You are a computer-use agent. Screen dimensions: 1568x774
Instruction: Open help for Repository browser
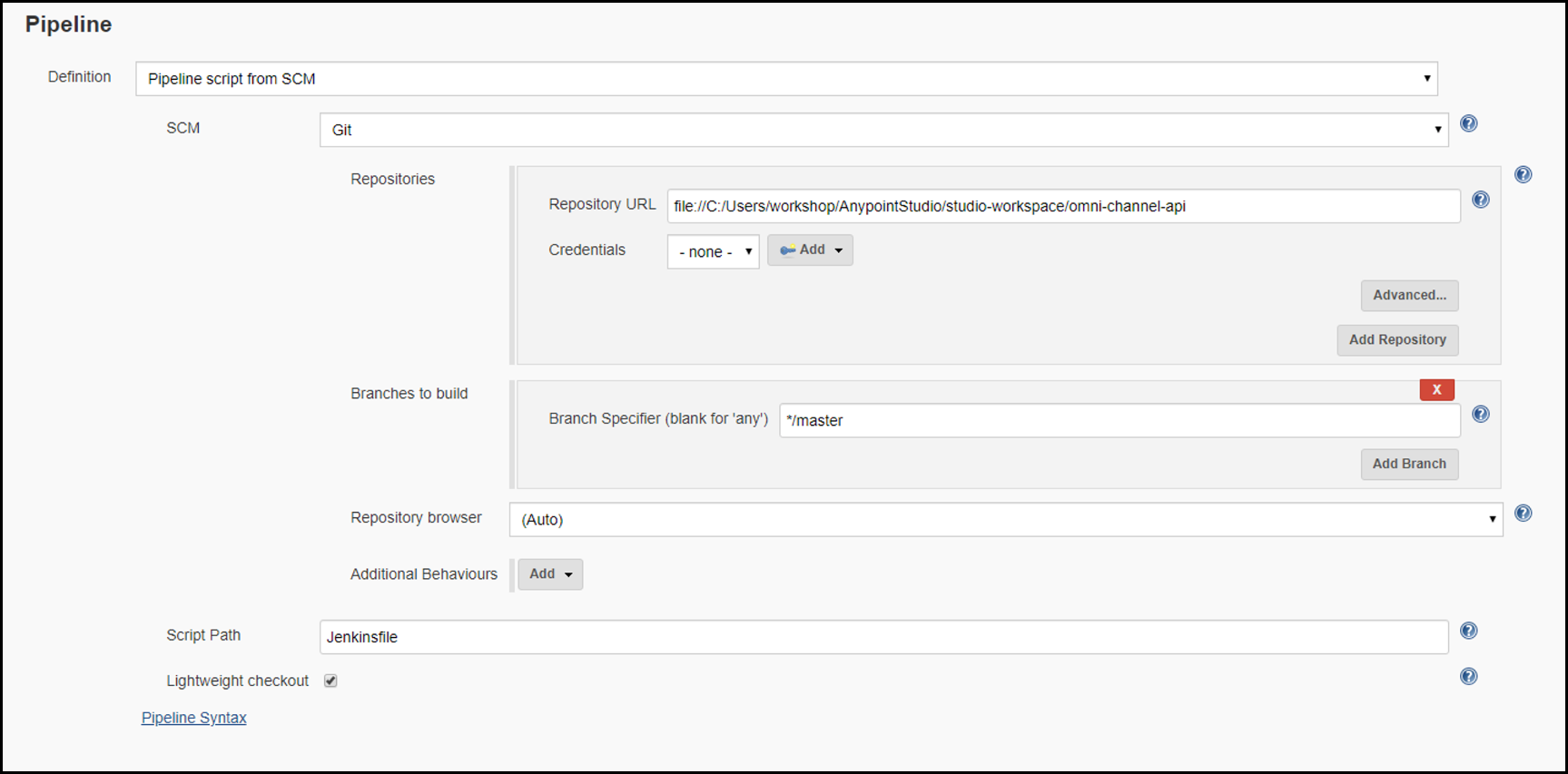click(1523, 513)
